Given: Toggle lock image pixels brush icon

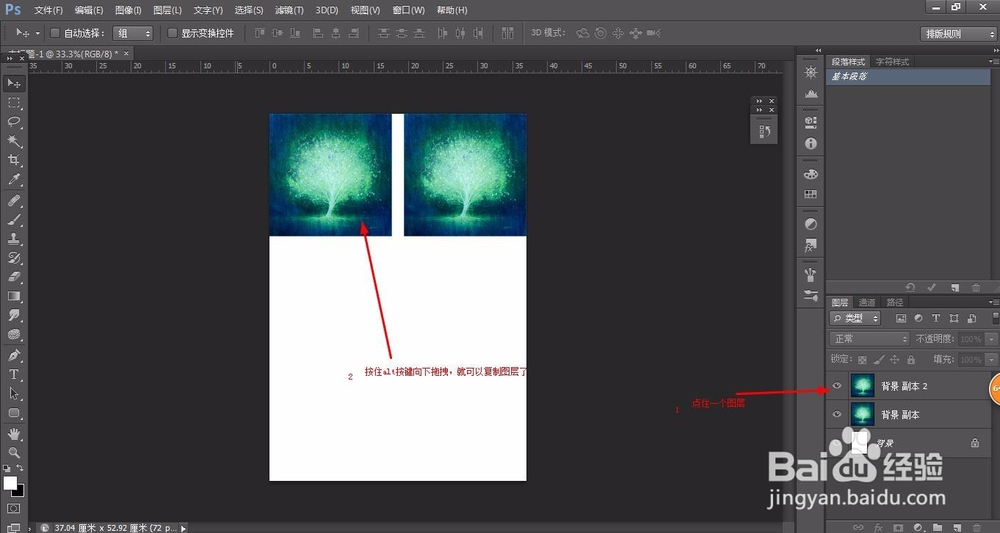Looking at the screenshot, I should click(x=879, y=360).
